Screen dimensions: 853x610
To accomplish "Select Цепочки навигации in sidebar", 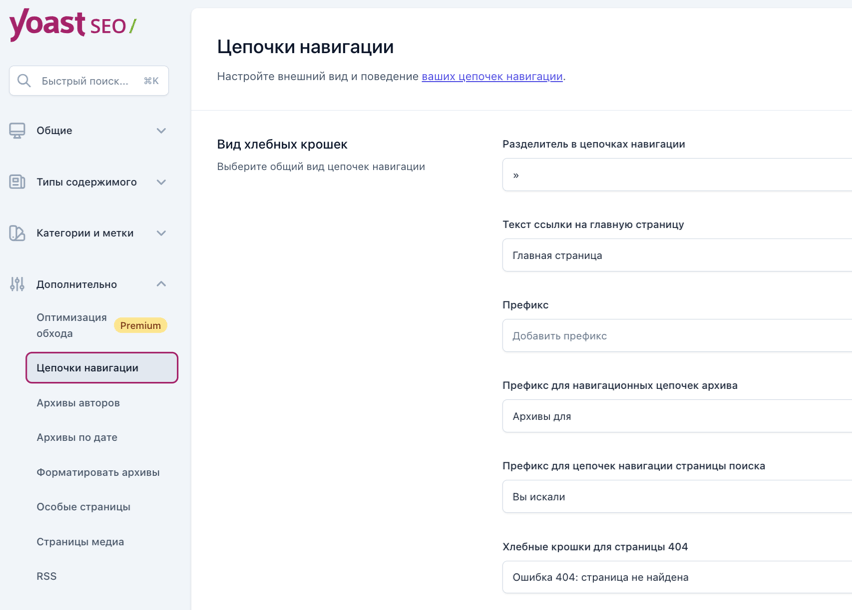I will pyautogui.click(x=102, y=368).
